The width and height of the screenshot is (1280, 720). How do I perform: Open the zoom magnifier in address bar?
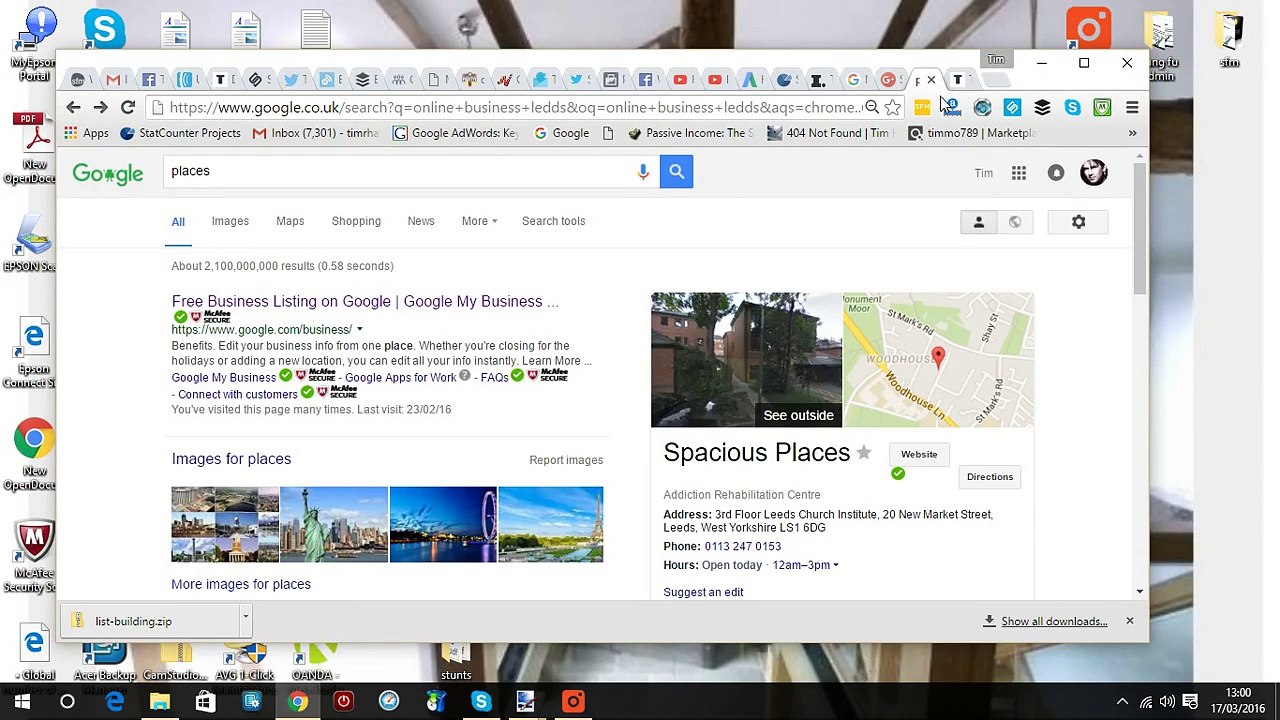[871, 107]
